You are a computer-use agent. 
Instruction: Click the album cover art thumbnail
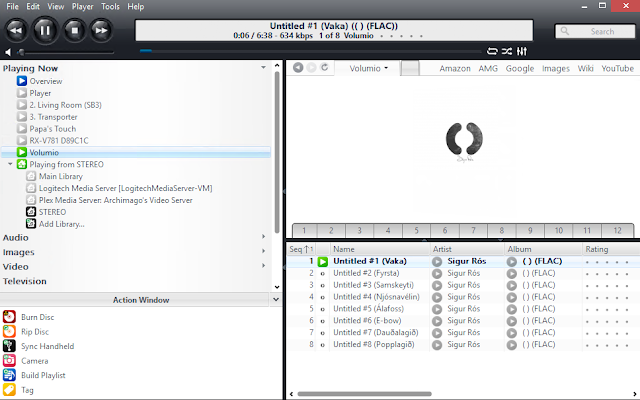[x=464, y=142]
